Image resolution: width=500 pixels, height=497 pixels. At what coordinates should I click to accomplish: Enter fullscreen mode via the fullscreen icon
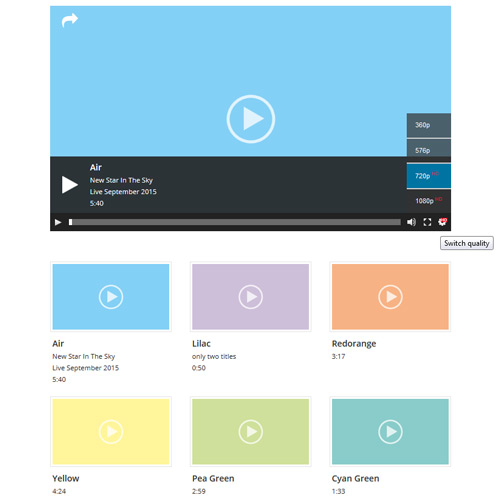(427, 222)
